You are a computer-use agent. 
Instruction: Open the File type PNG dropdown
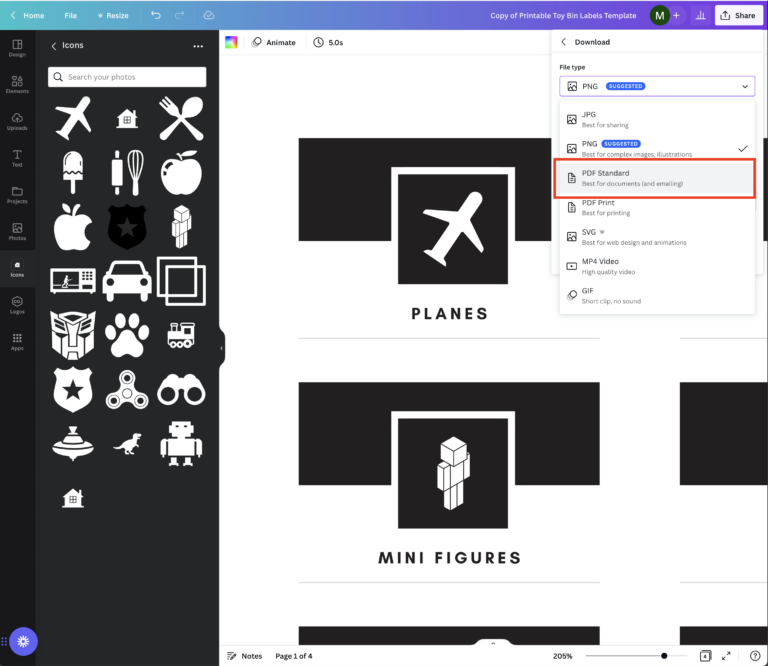(x=657, y=87)
